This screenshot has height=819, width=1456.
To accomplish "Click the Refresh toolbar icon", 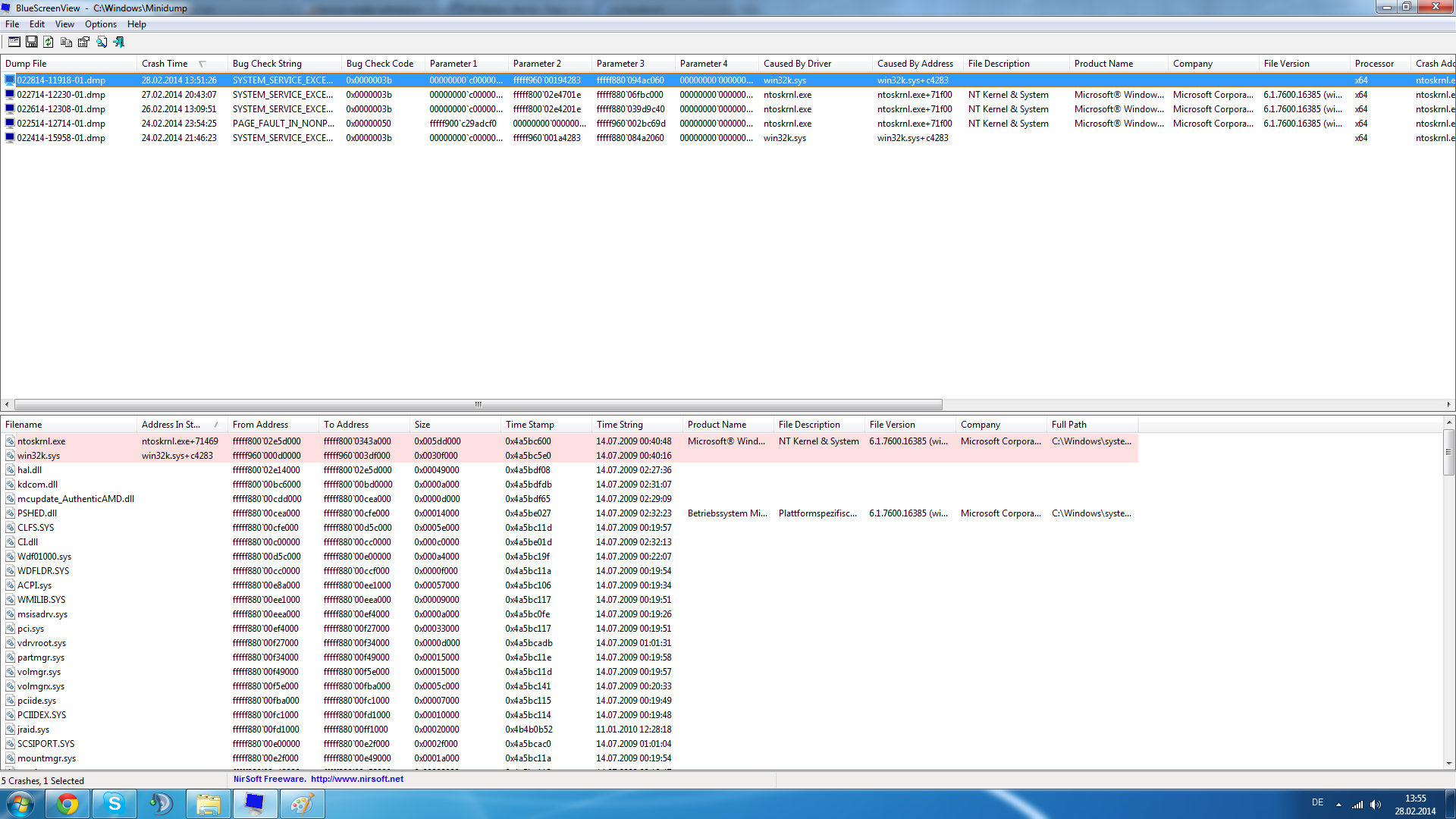I will click(x=49, y=42).
